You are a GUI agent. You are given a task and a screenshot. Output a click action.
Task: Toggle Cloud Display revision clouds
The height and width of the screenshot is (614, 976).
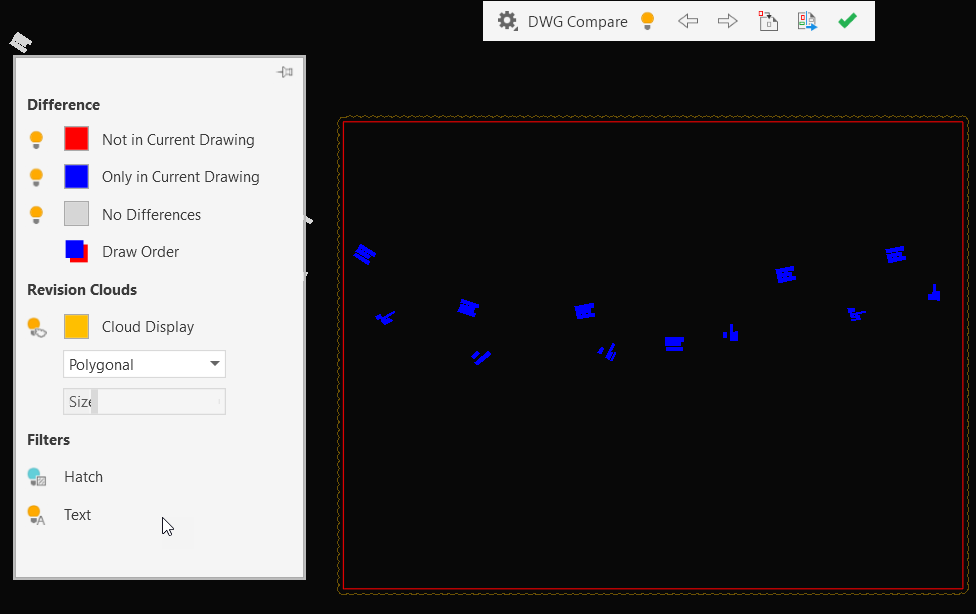point(37,327)
